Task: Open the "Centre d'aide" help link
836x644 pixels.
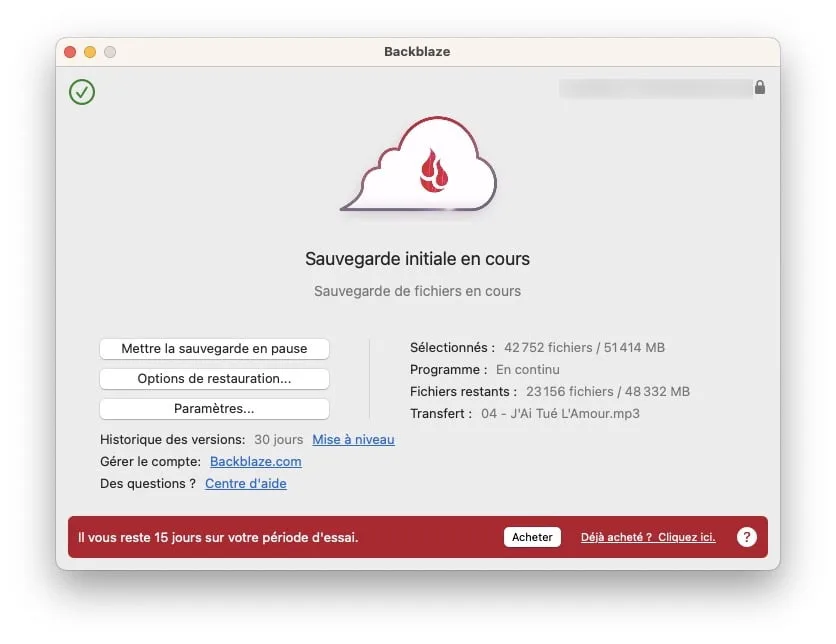Action: click(245, 483)
